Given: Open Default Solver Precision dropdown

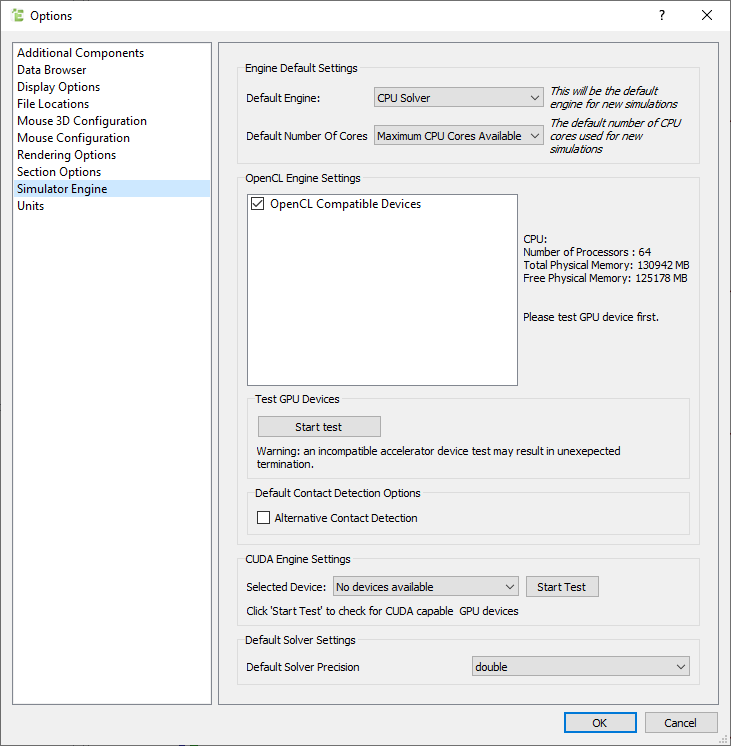Looking at the screenshot, I should click(580, 667).
